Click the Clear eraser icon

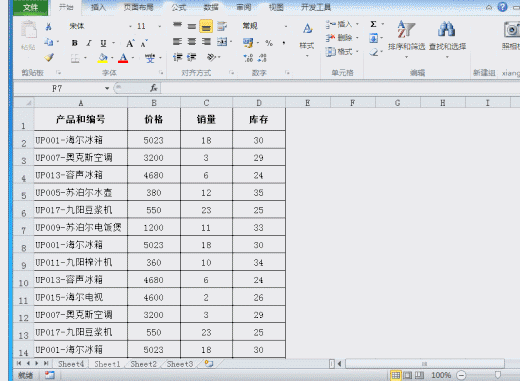(374, 52)
